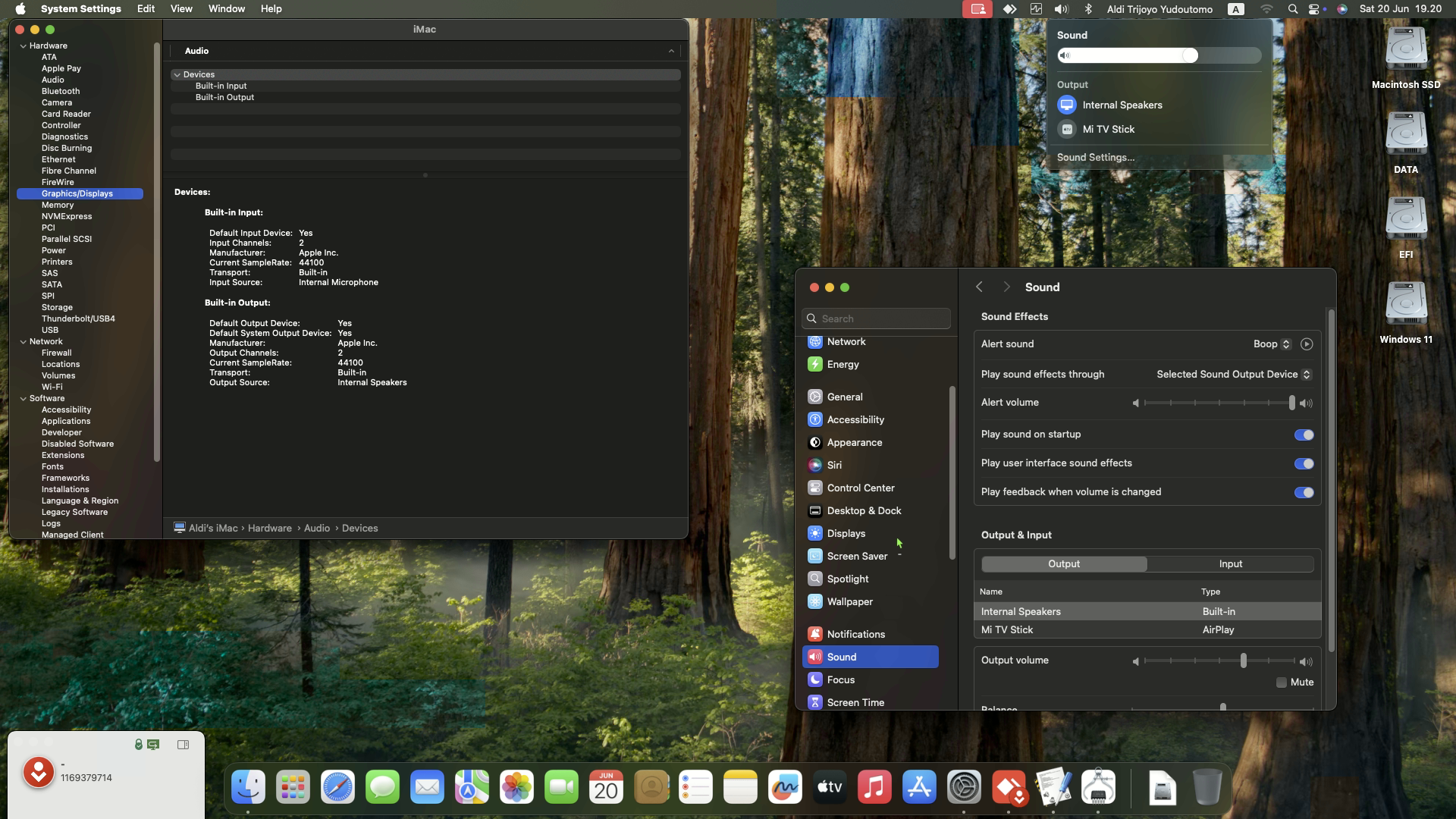Screen dimensions: 1456x819
Task: Open the Window menu in menu bar
Action: click(x=226, y=9)
